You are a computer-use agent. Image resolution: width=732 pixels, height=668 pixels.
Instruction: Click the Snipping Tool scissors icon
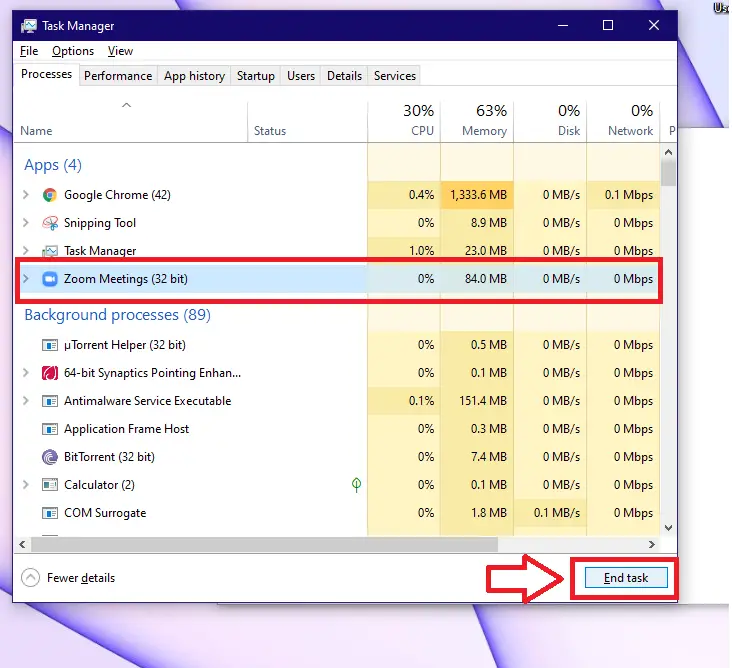[x=49, y=223]
